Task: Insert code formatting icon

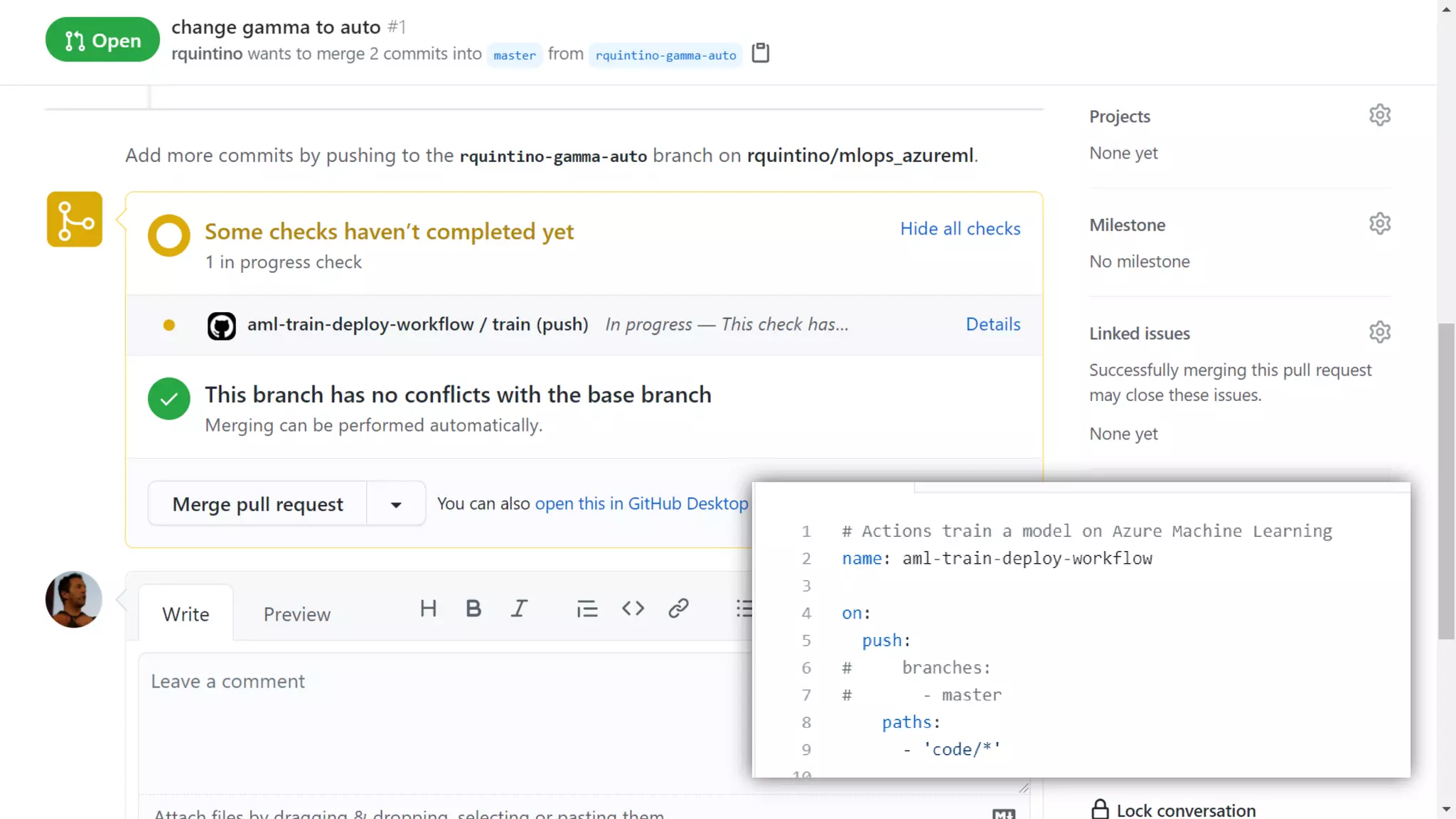Action: pos(633,609)
